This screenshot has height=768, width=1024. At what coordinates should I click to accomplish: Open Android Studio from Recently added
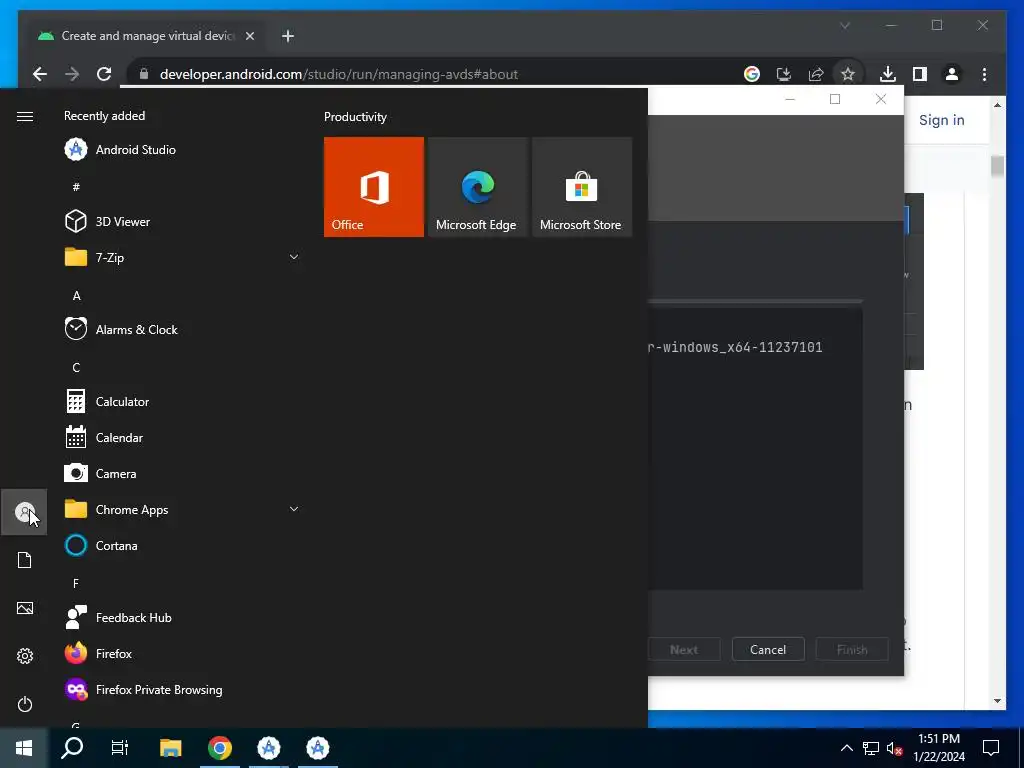(182, 150)
